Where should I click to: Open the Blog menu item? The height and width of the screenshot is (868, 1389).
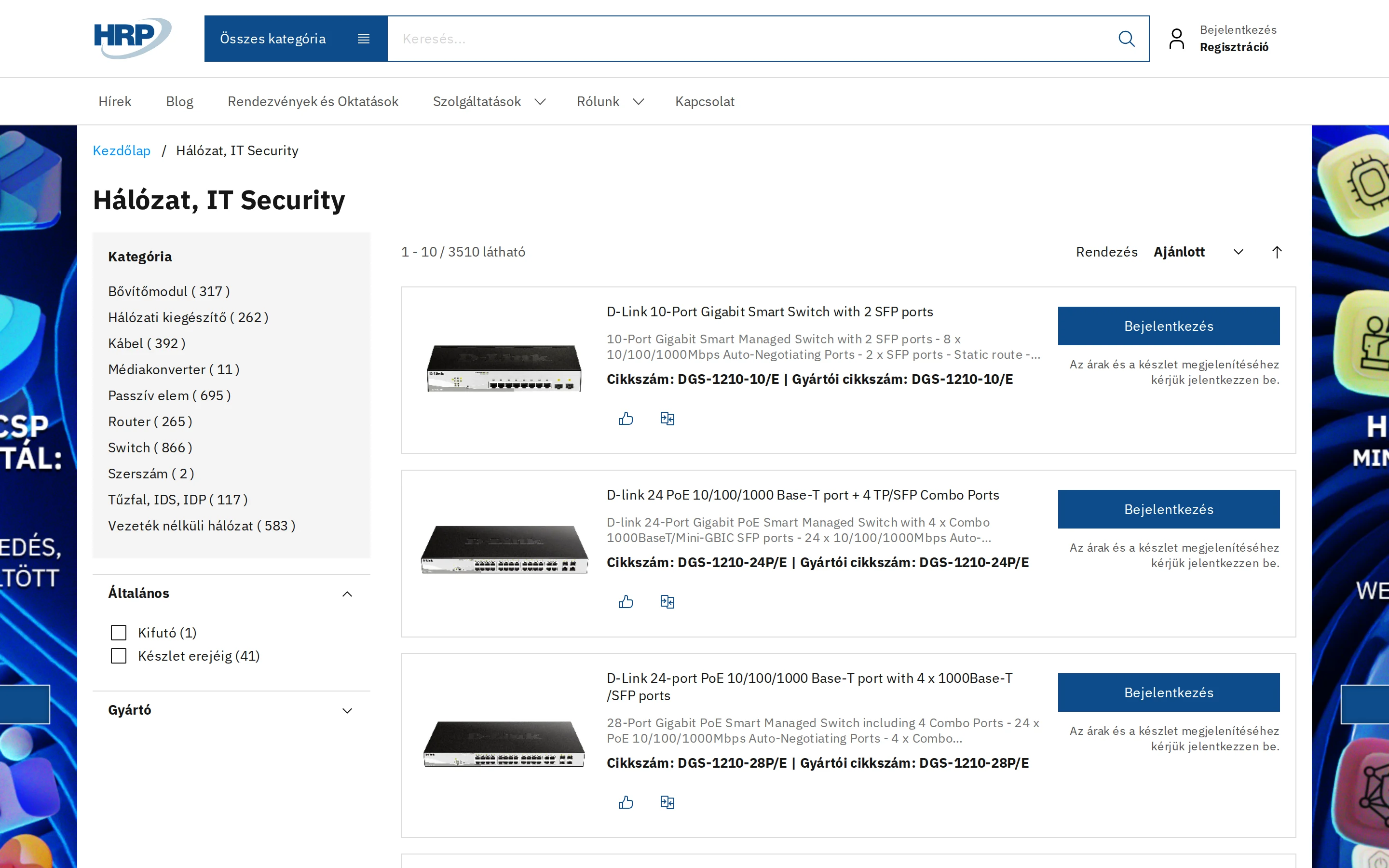[179, 102]
